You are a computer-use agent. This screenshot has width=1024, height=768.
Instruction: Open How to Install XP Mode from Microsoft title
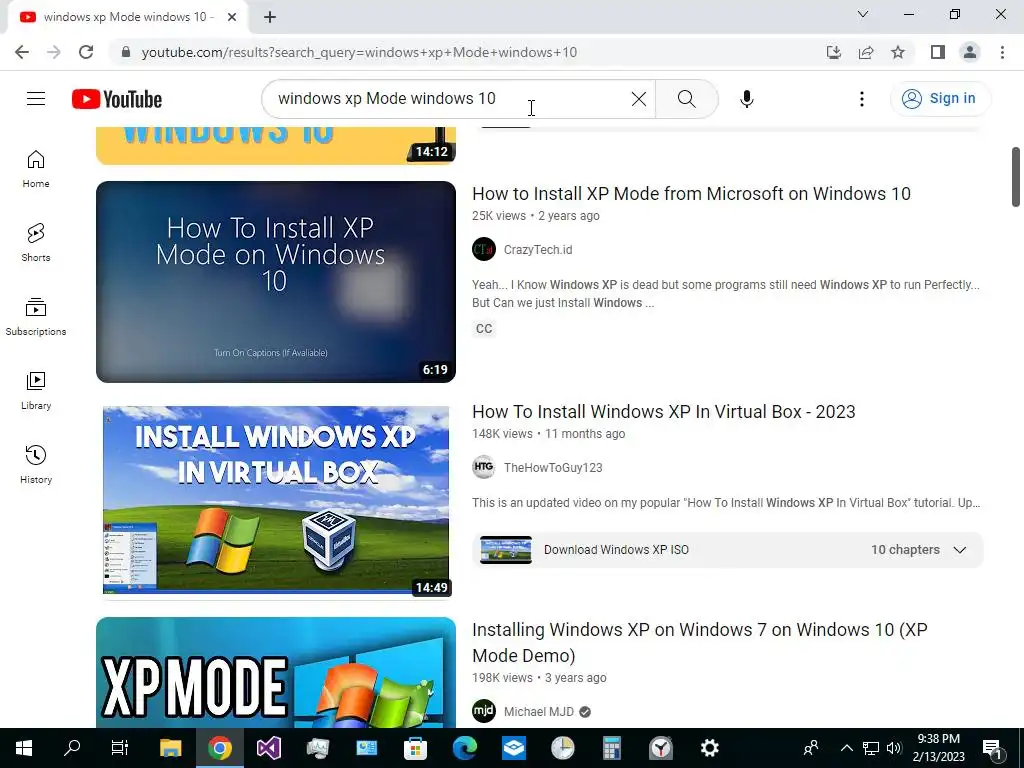(x=691, y=193)
